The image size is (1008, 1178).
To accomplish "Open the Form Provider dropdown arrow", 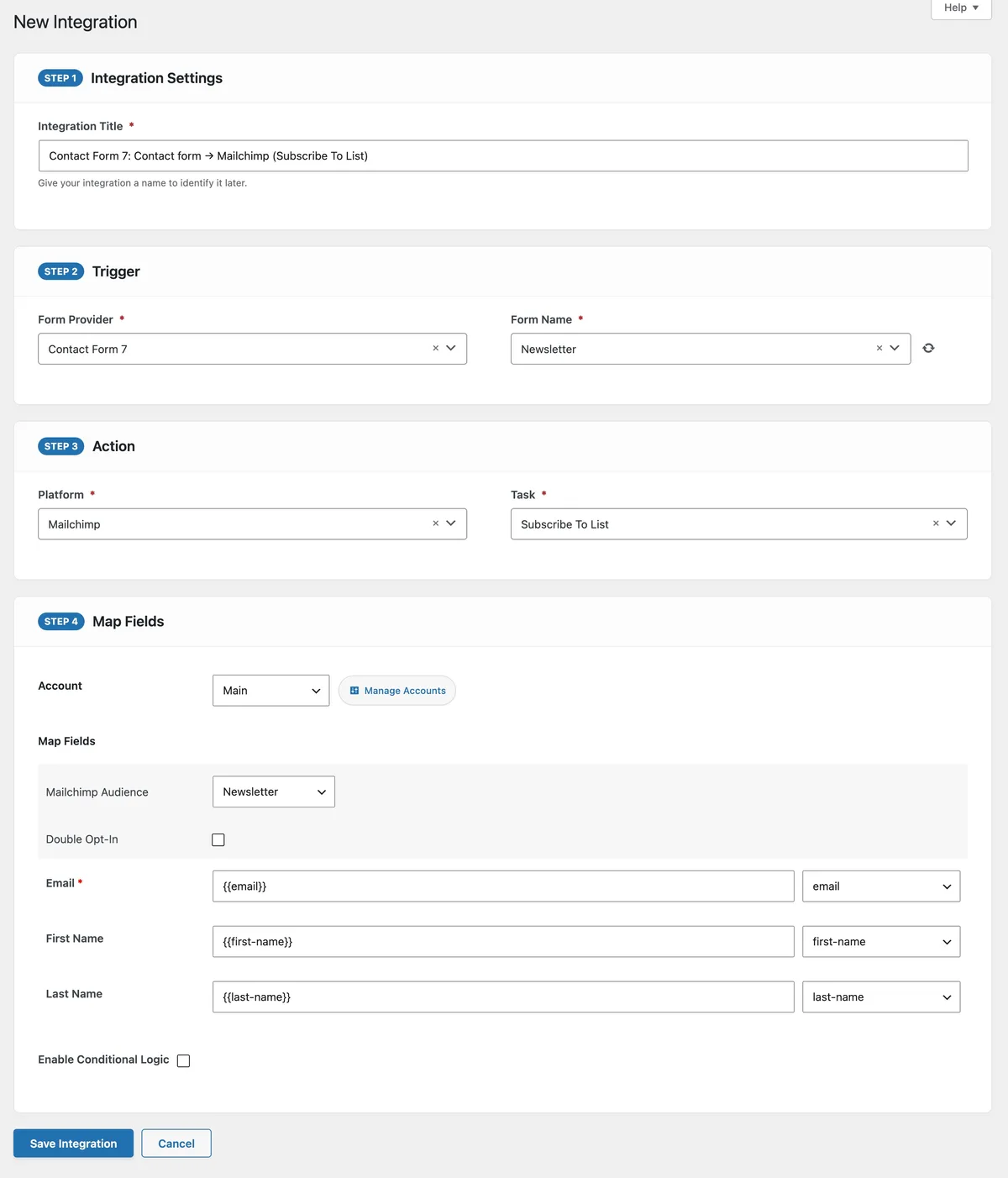I will [x=451, y=348].
